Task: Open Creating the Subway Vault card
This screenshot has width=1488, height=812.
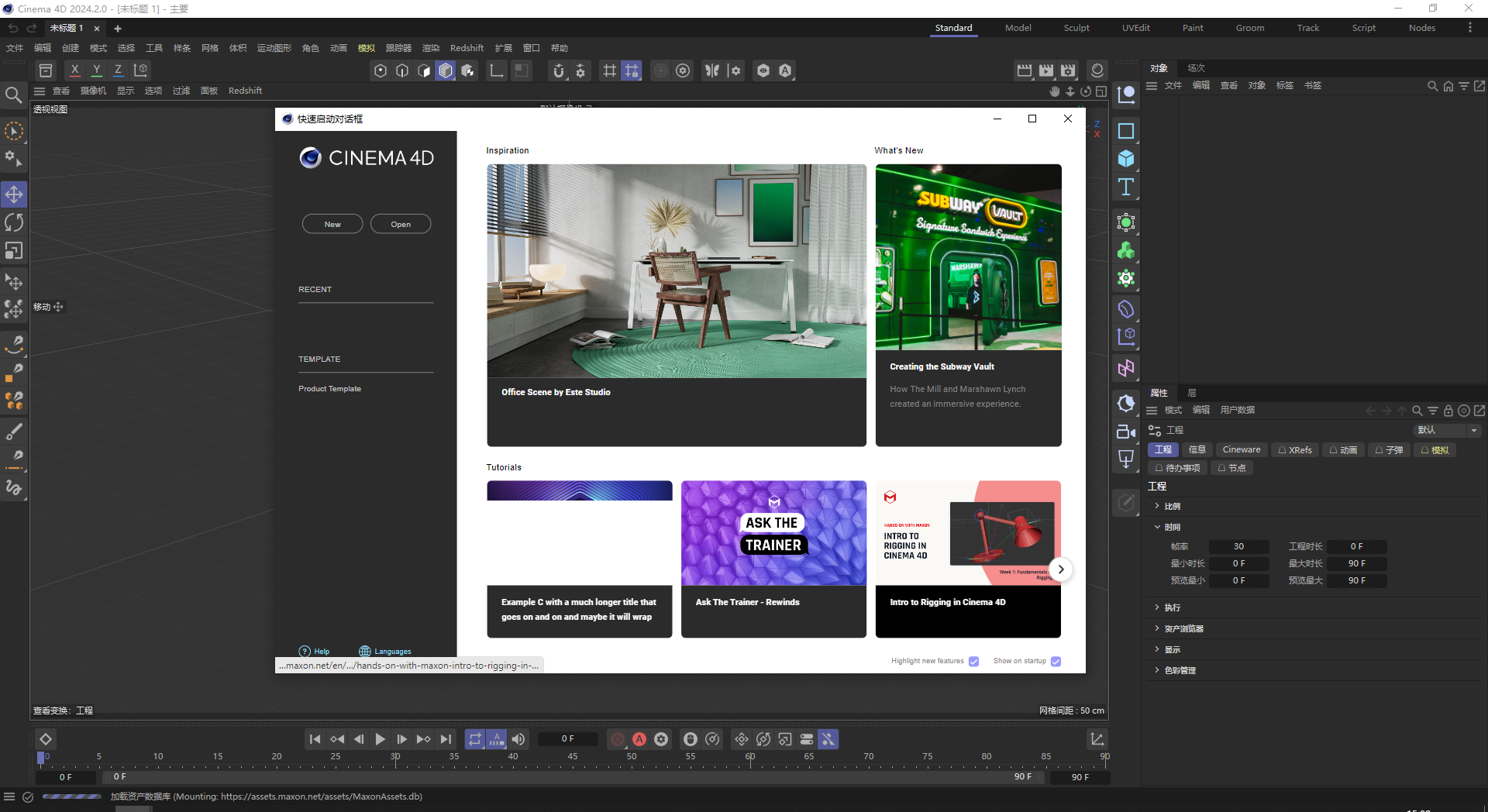Action: [x=968, y=305]
